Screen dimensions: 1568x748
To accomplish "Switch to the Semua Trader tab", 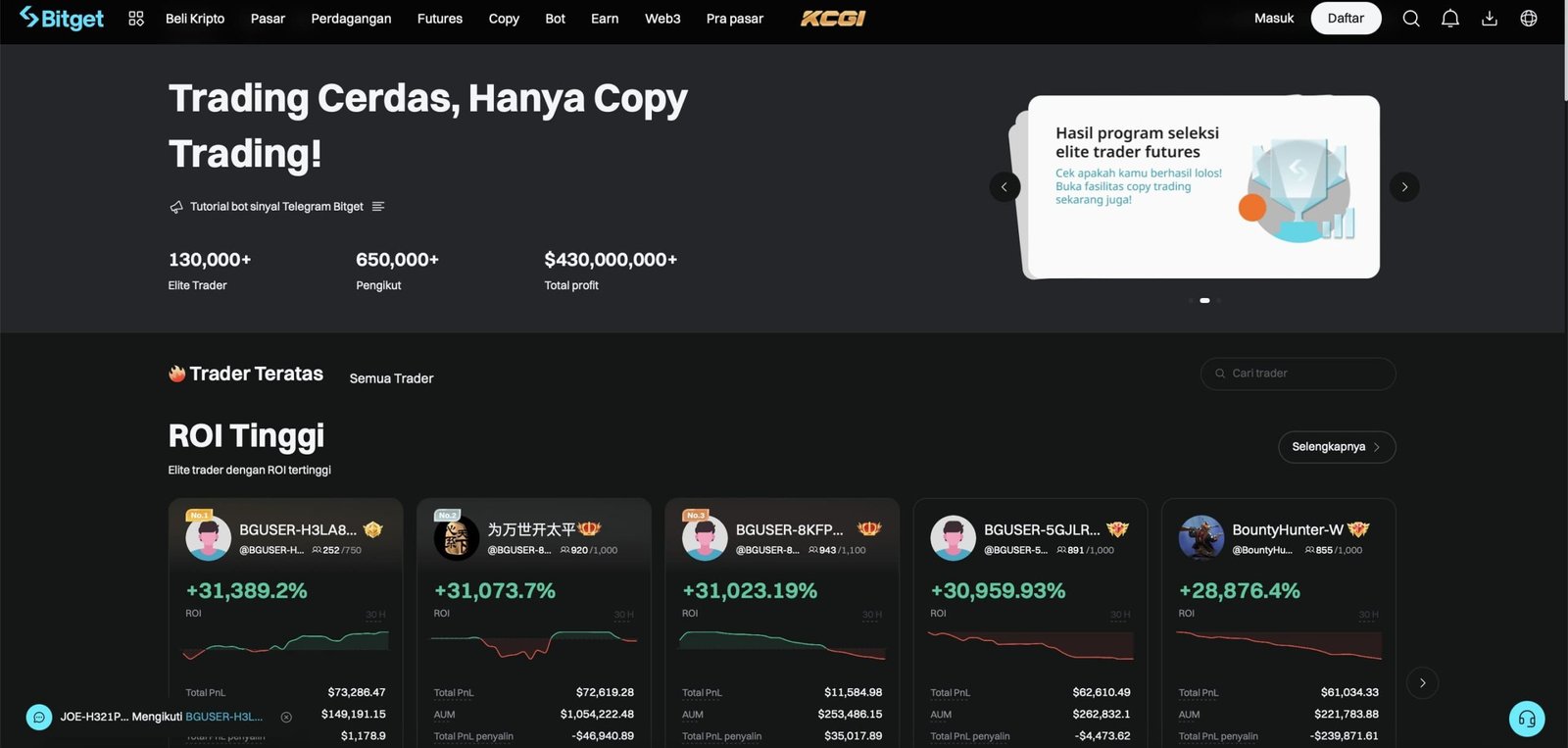I will 391,378.
